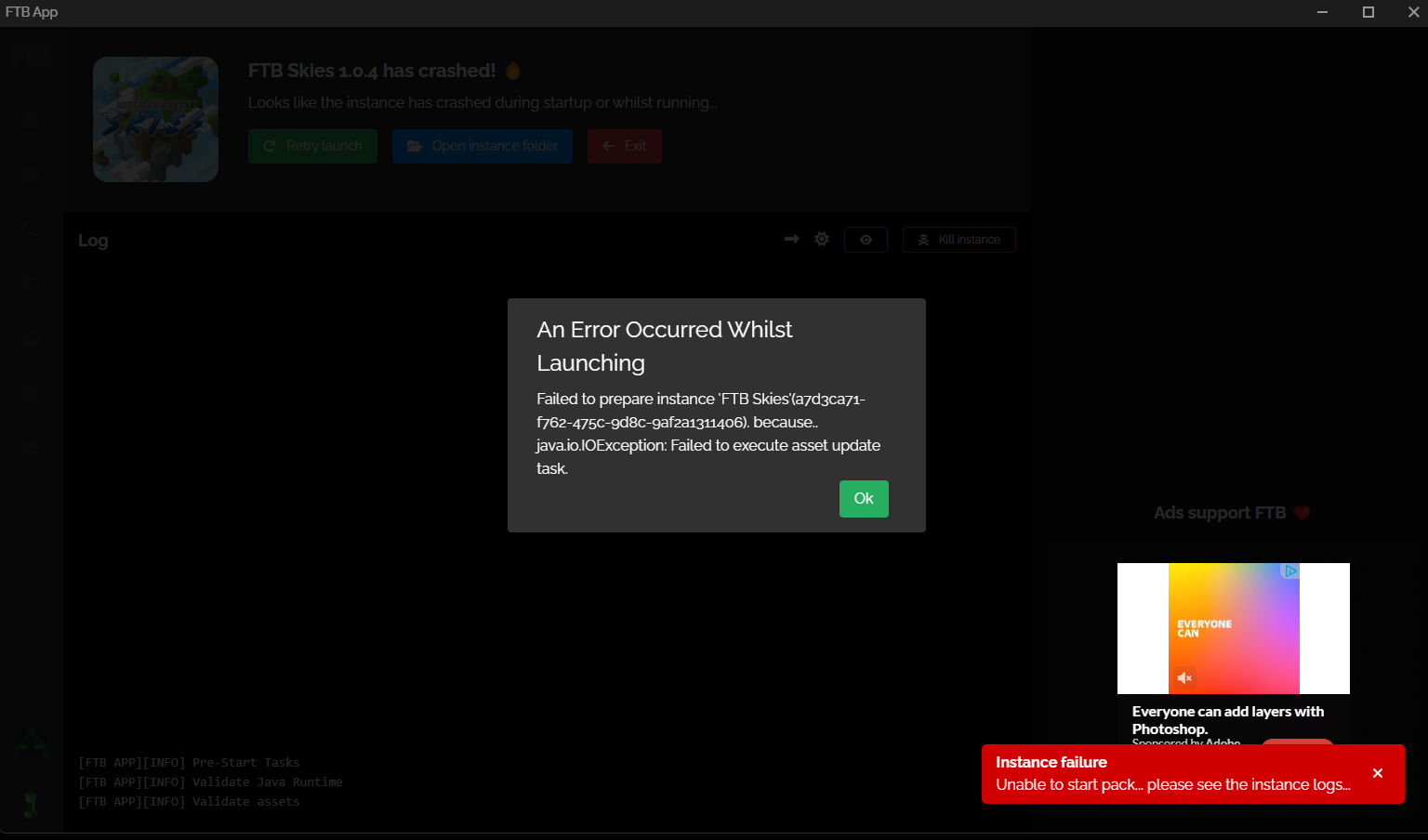Select the library icon in the sidebar
The image size is (1428, 840).
tap(31, 175)
